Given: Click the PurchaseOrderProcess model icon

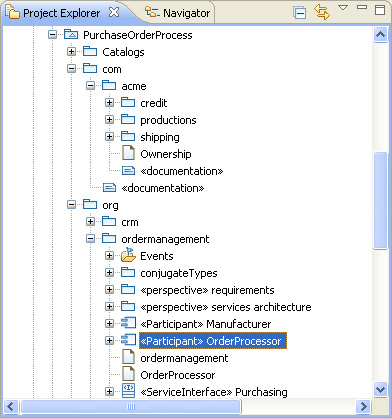Looking at the screenshot, I should tap(71, 35).
